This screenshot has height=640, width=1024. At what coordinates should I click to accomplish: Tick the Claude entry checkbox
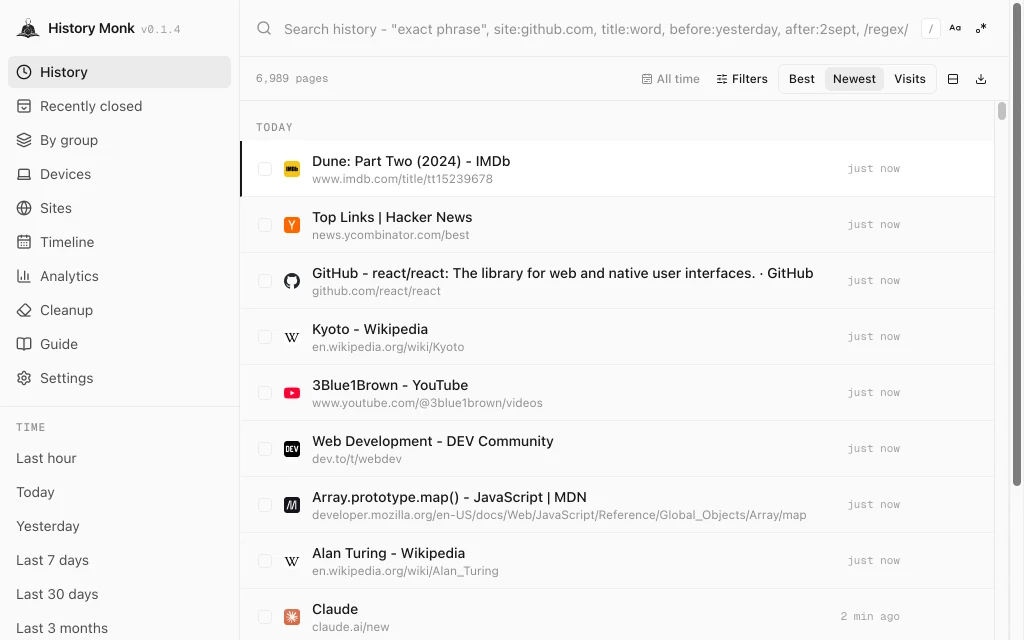(x=264, y=617)
